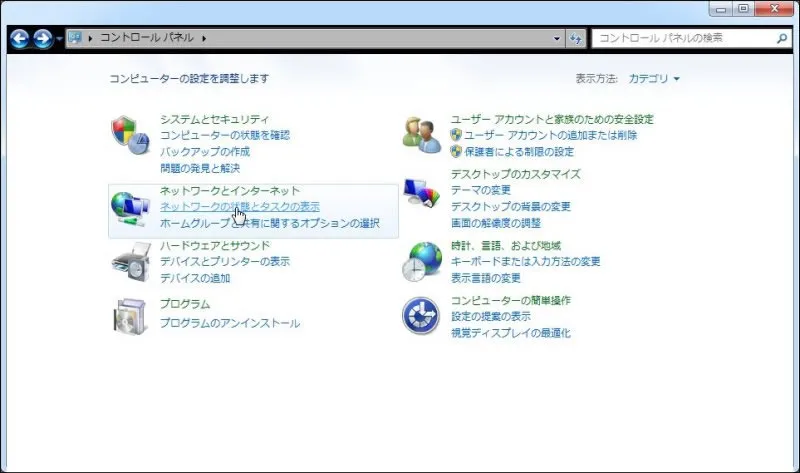Click the Back navigation arrow button
Viewport: 800px width, 473px height.
19,39
